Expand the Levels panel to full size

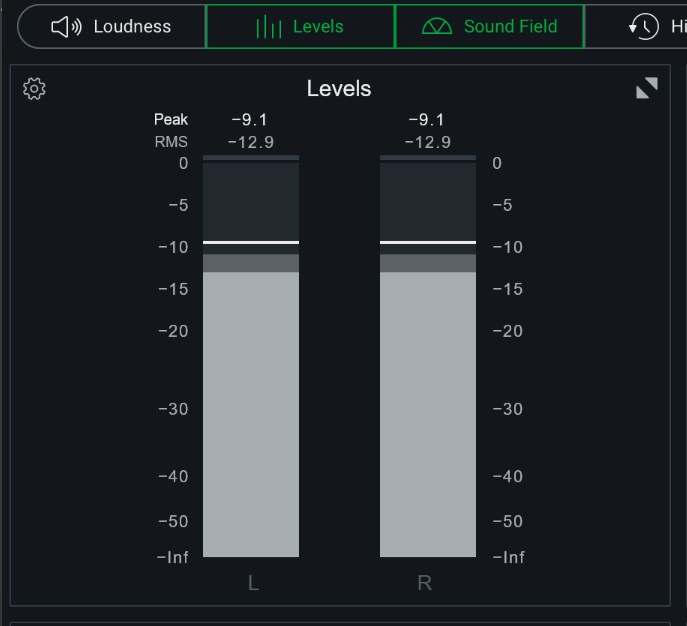[x=647, y=88]
